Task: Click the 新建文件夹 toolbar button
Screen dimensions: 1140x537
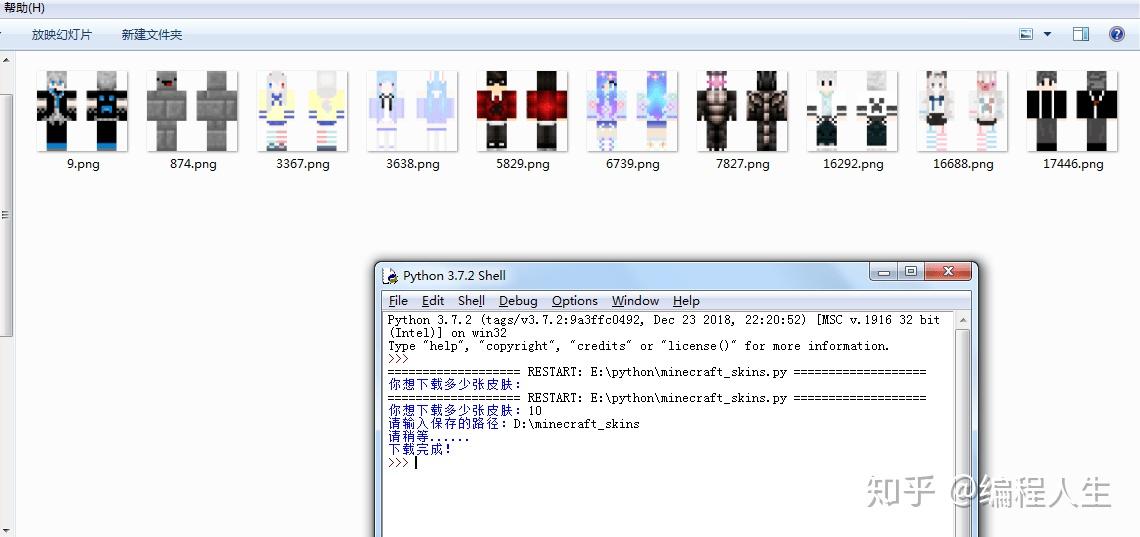Action: (x=152, y=34)
